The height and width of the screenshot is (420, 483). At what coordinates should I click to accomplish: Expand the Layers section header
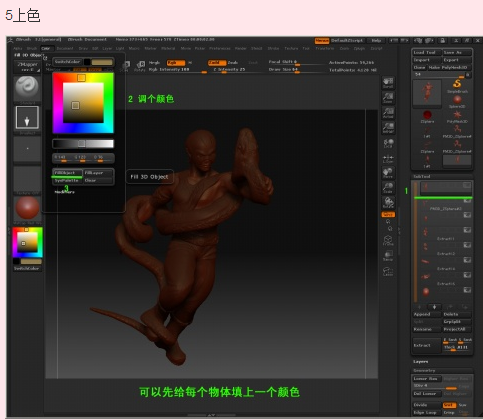point(421,362)
